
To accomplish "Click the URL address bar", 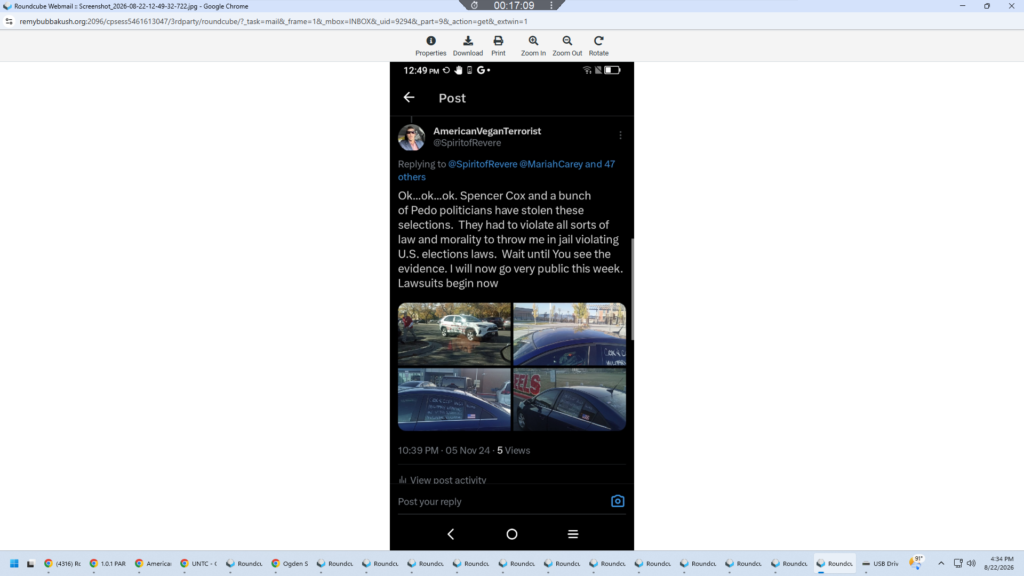I will pos(274,21).
